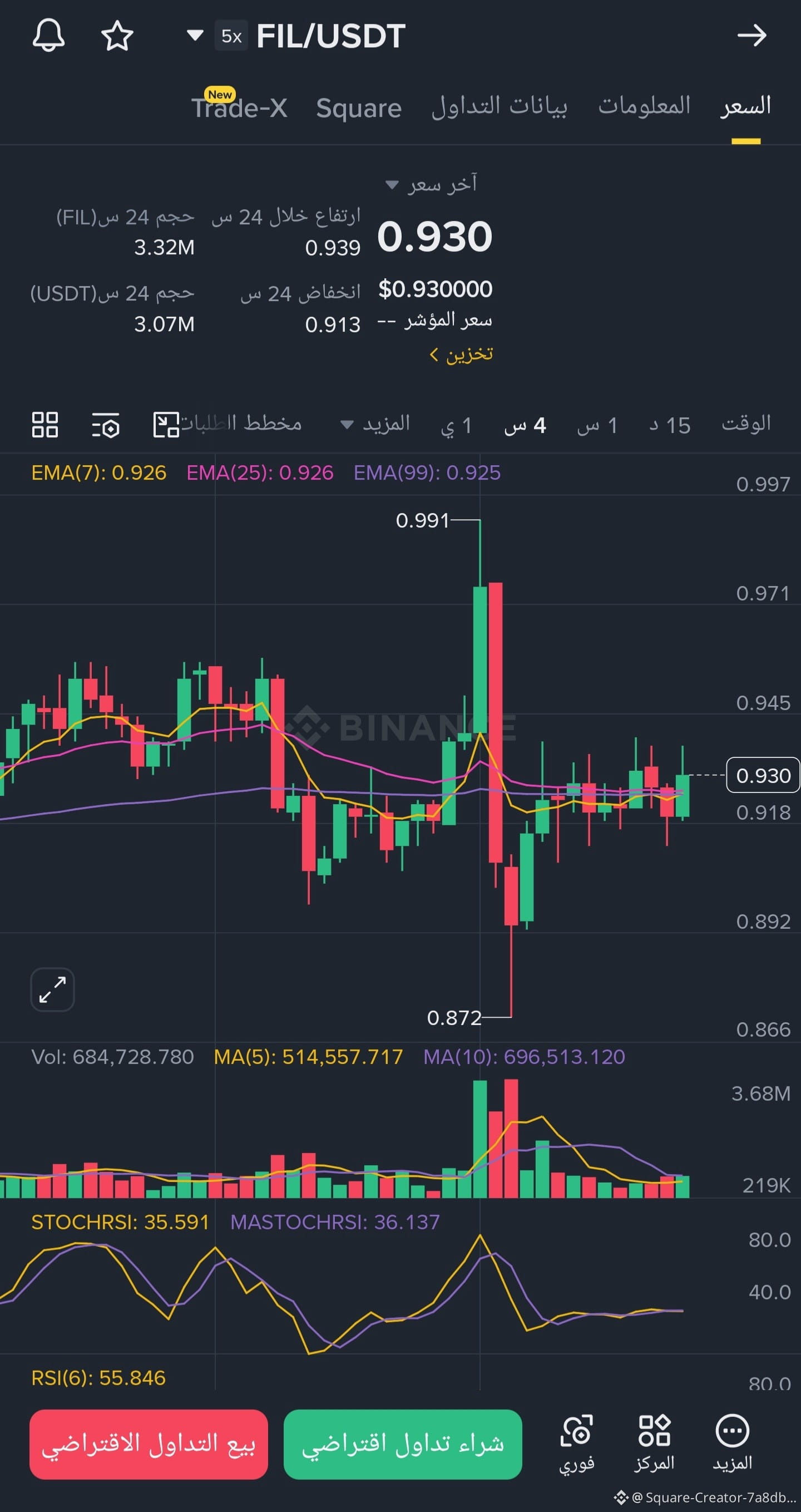Expand the chart to fullscreen

click(x=52, y=989)
